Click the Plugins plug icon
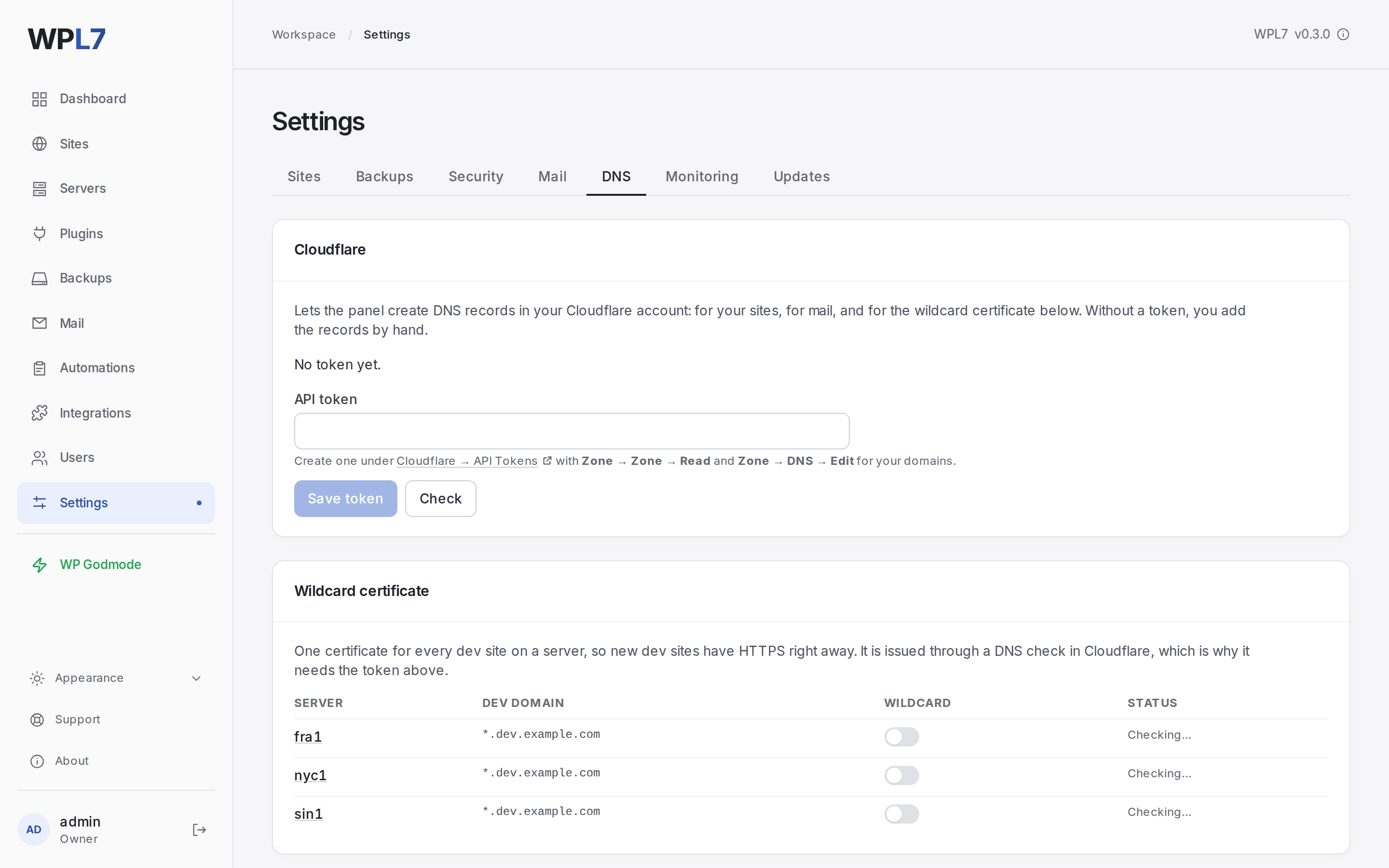The height and width of the screenshot is (868, 1389). [x=39, y=234]
